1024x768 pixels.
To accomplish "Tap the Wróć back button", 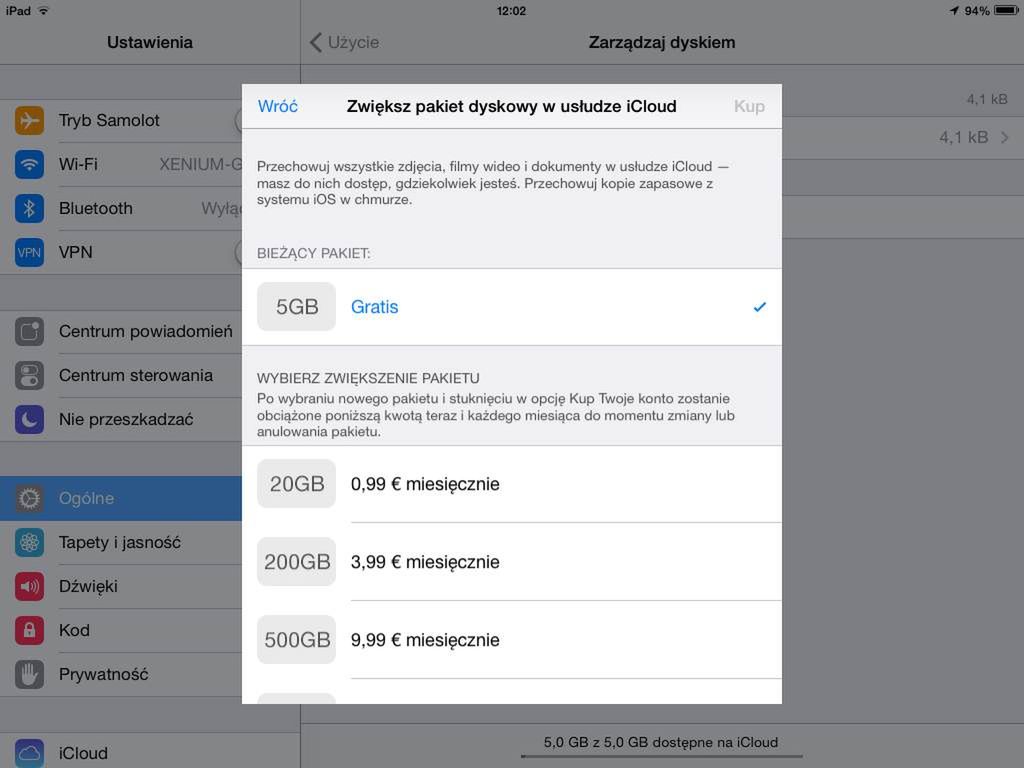I will [x=278, y=106].
